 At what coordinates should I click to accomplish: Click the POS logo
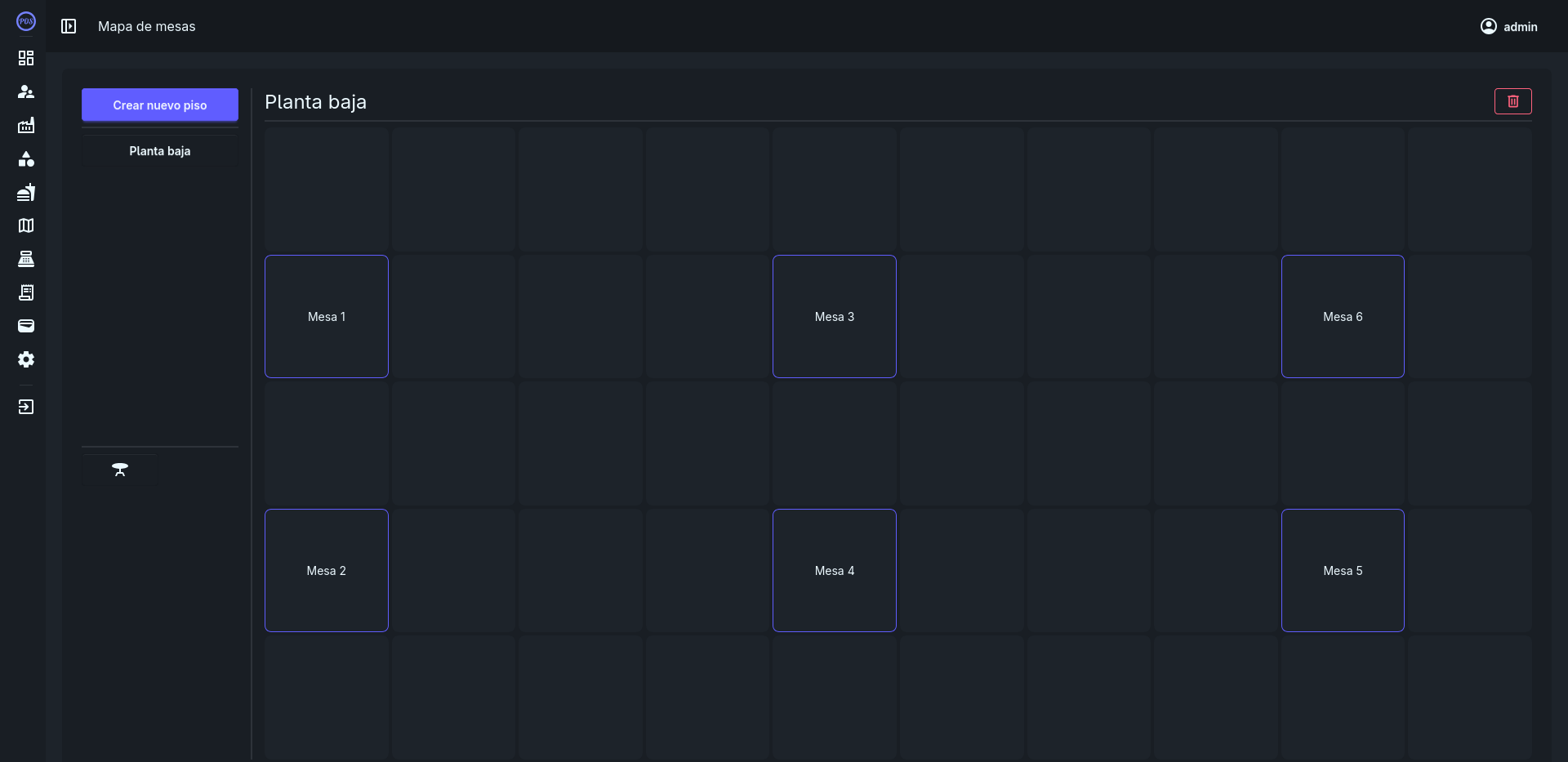(26, 22)
